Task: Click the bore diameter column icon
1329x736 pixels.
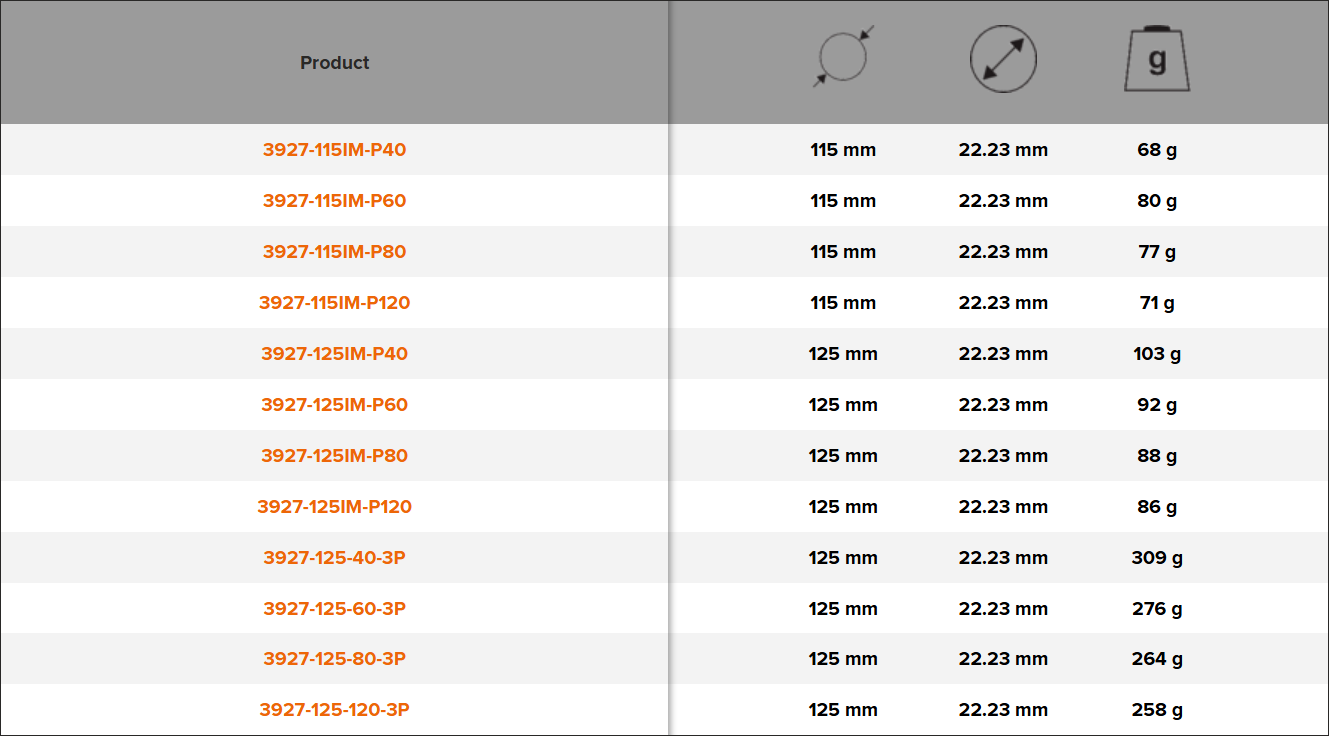Action: pyautogui.click(x=1003, y=59)
